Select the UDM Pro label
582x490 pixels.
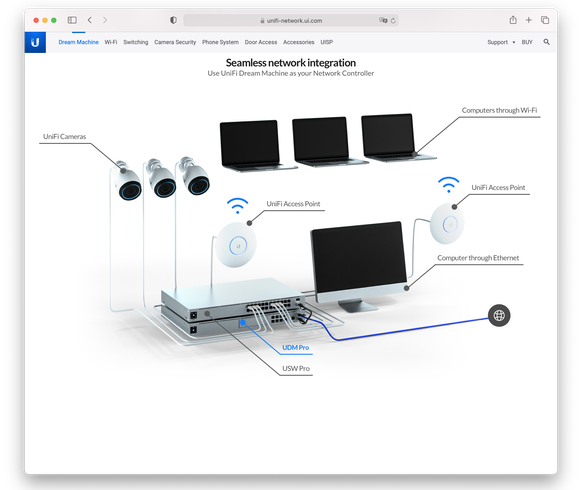(295, 348)
